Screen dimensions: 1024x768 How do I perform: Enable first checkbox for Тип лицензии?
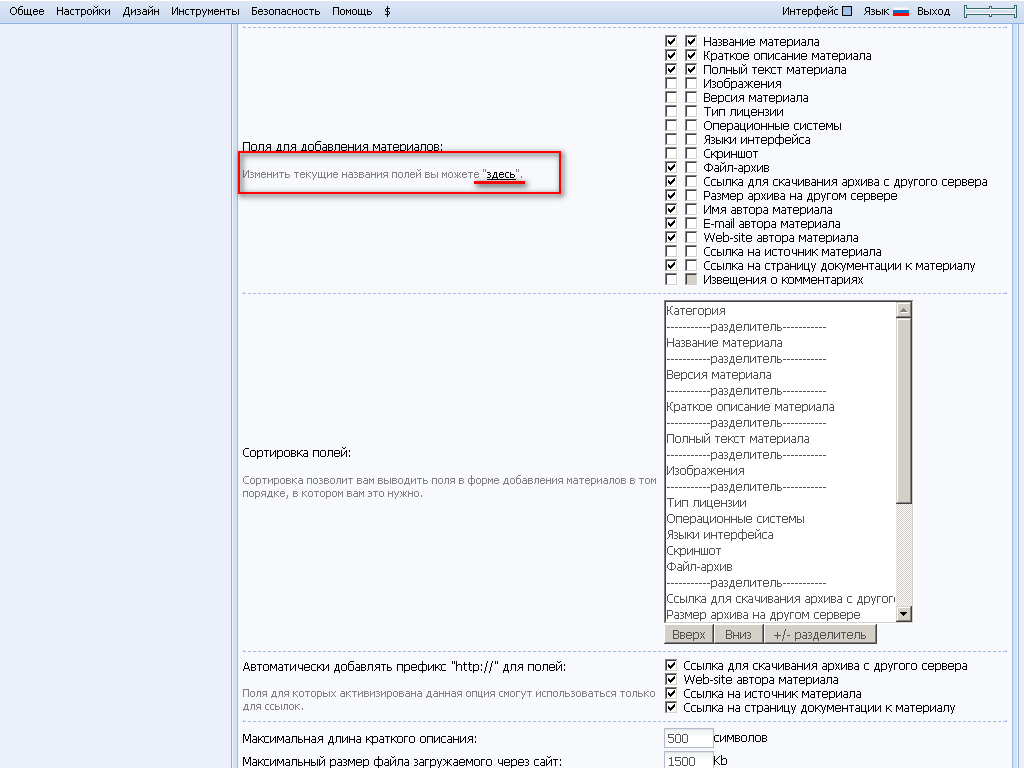[x=671, y=112]
